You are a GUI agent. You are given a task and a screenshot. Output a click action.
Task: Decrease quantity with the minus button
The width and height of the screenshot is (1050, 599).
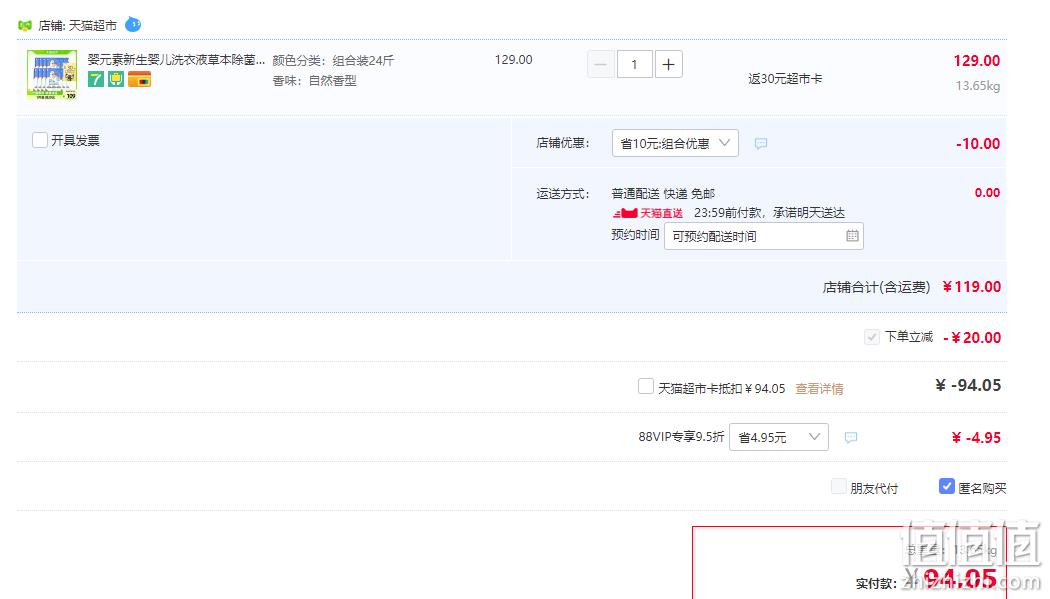coord(601,64)
